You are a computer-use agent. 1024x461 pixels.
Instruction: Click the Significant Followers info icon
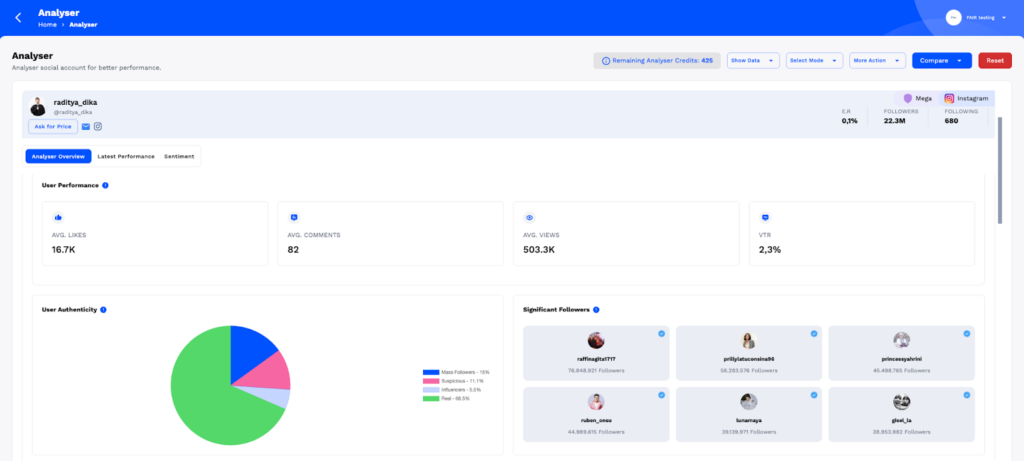tap(596, 310)
